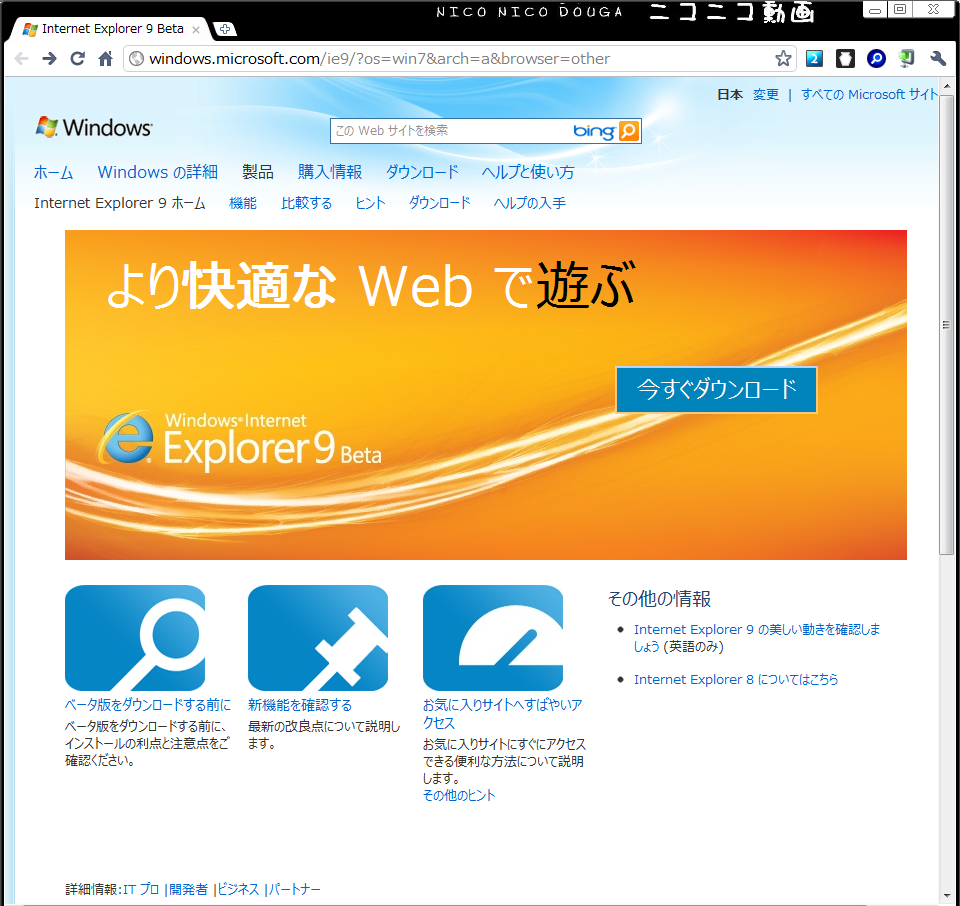Open the wrench settings menu
Screen dimensions: 960x906
[937, 59]
